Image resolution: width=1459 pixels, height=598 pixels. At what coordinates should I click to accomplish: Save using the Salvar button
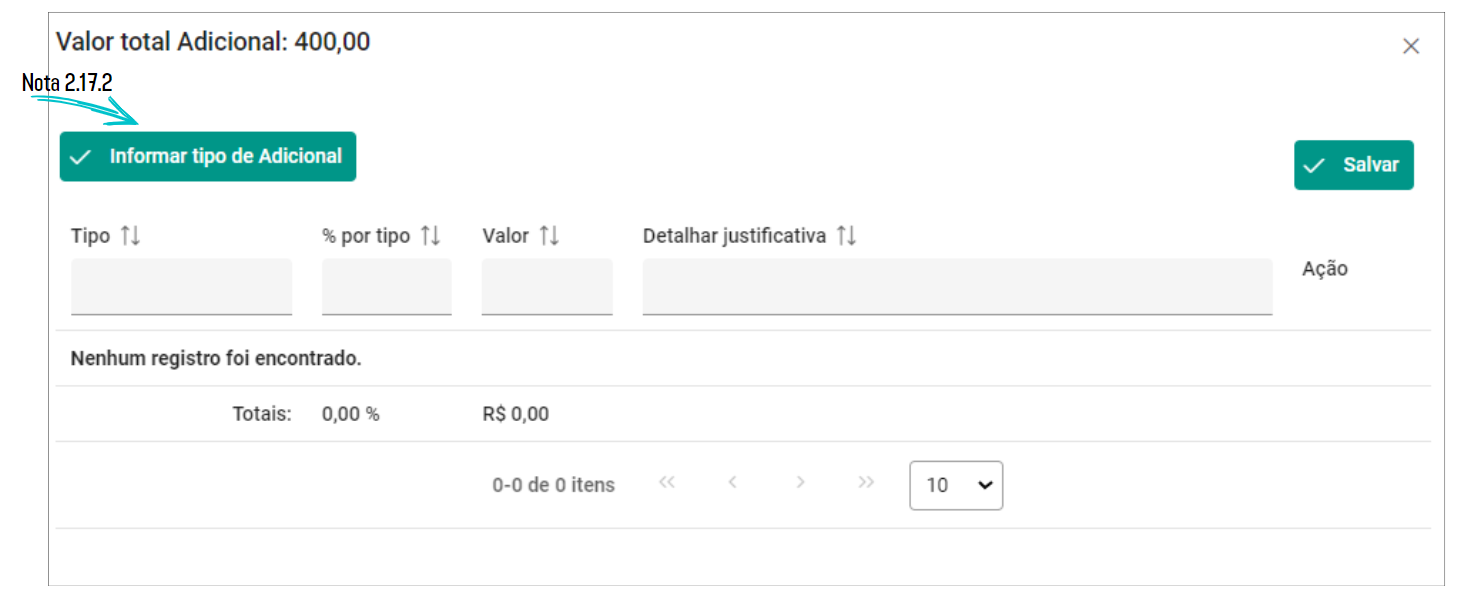pos(1354,165)
